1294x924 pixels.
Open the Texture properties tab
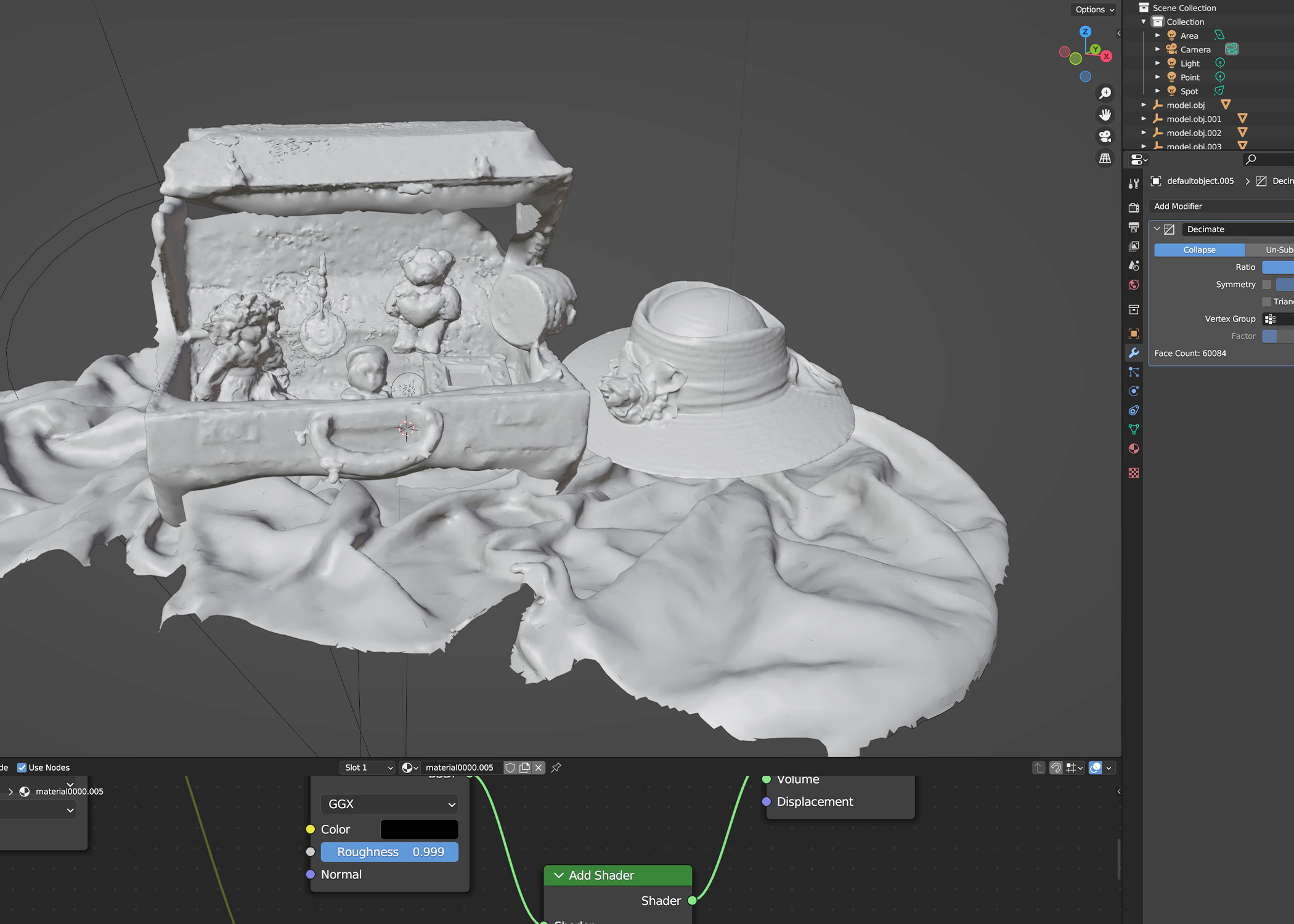(1133, 473)
